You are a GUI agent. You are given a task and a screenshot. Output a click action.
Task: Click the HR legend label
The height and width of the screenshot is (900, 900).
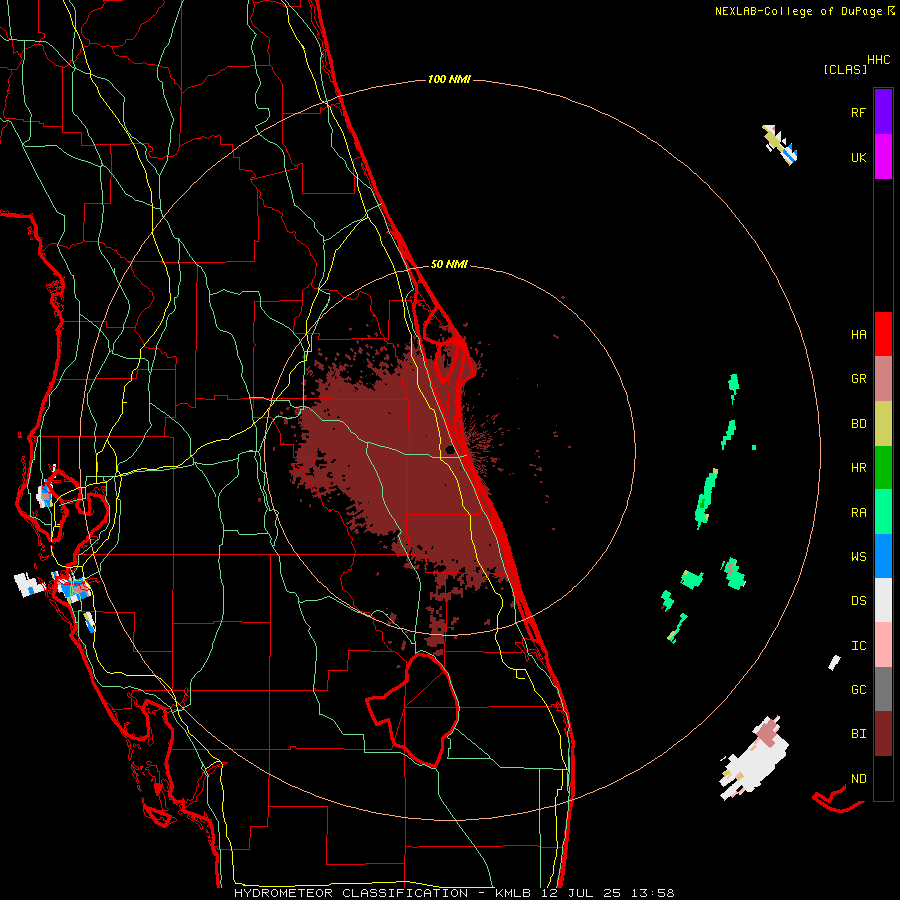pyautogui.click(x=858, y=468)
